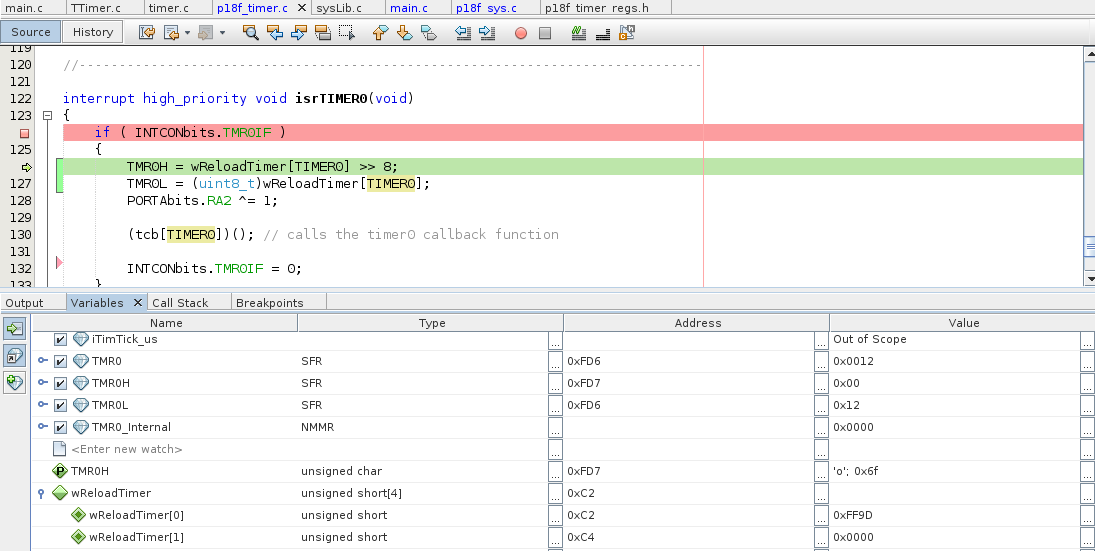
Task: Close the p18f_timer.c editor tab
Action: point(302,8)
